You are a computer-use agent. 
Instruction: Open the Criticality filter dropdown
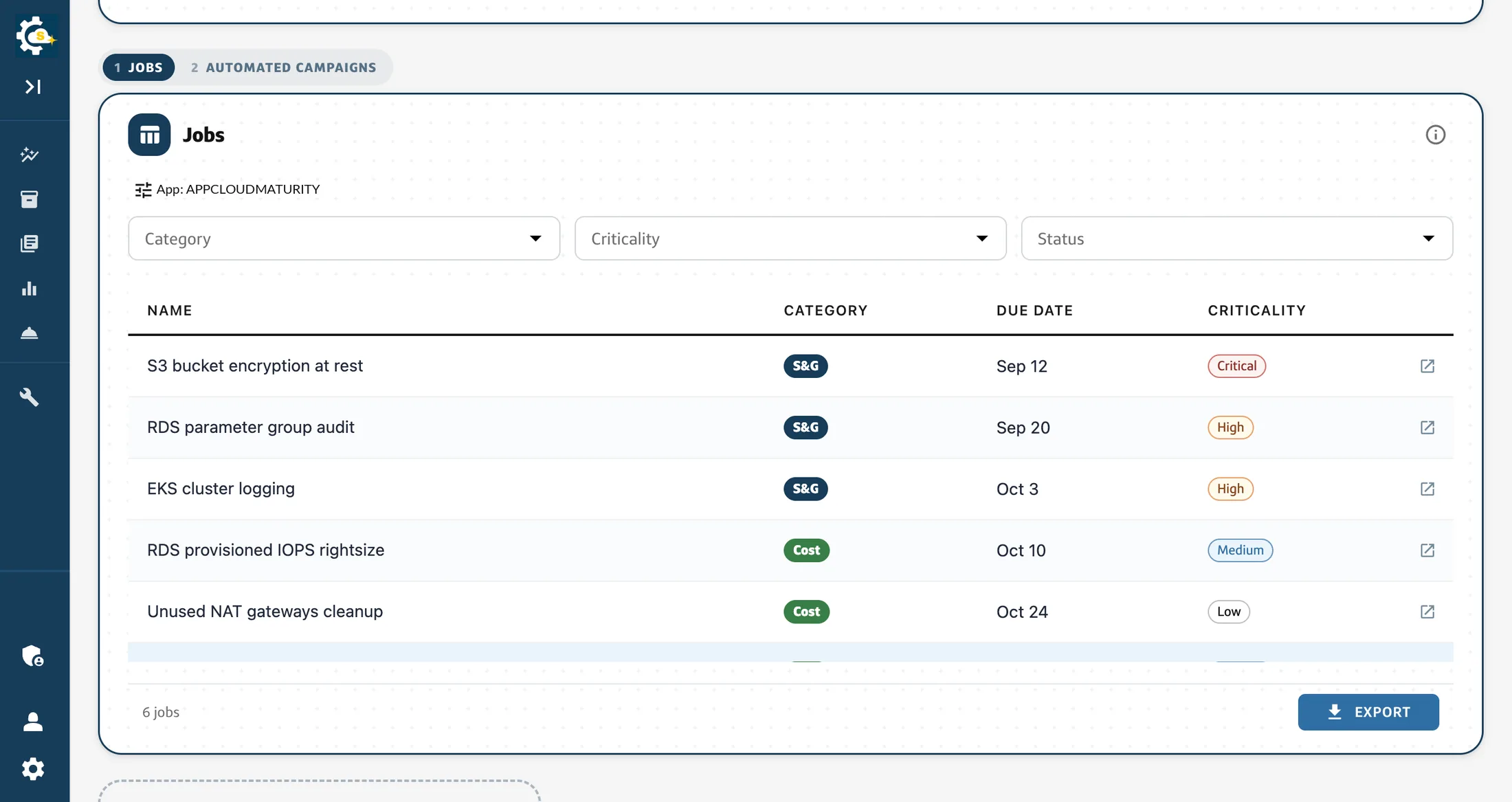click(x=790, y=238)
